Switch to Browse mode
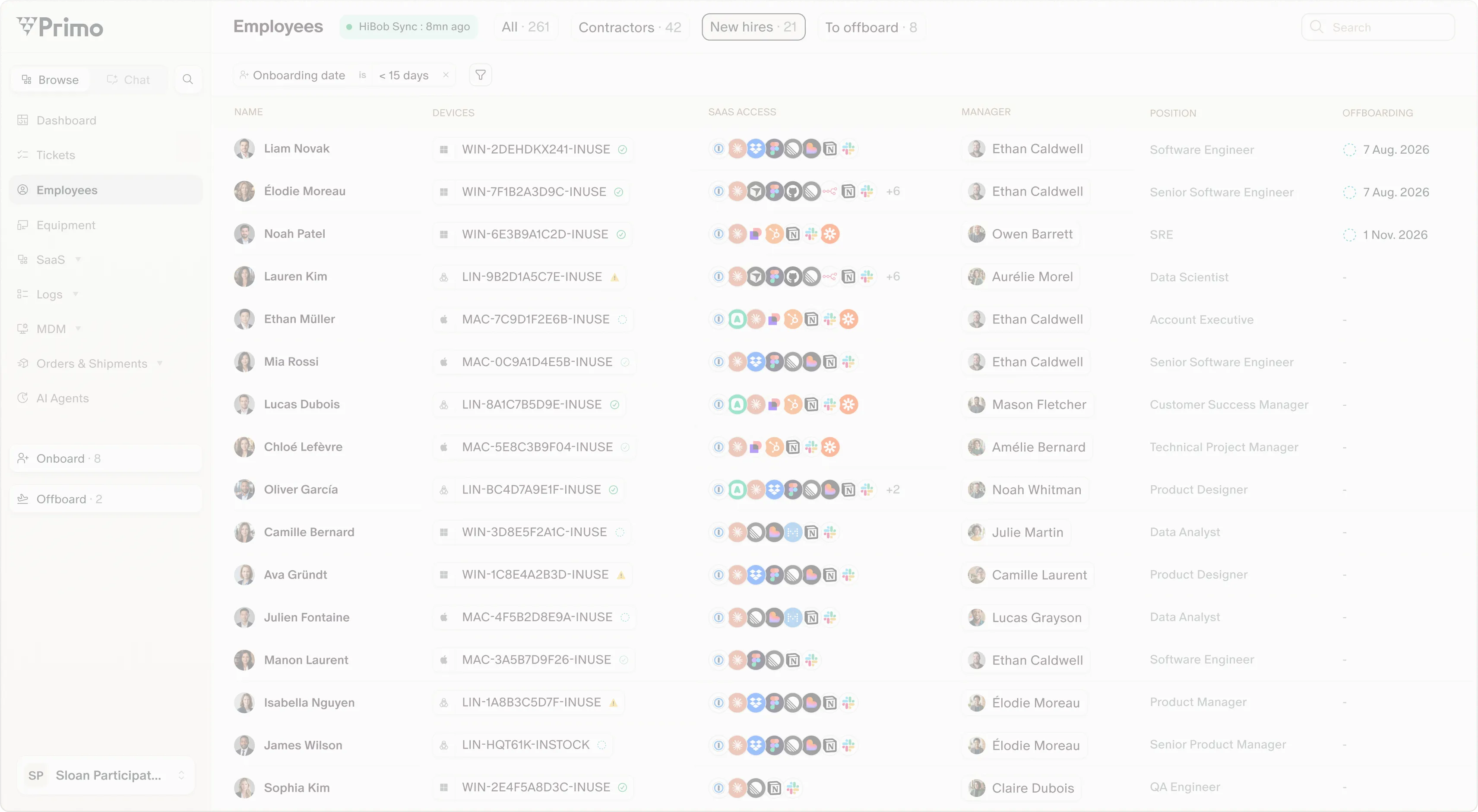 [50, 80]
